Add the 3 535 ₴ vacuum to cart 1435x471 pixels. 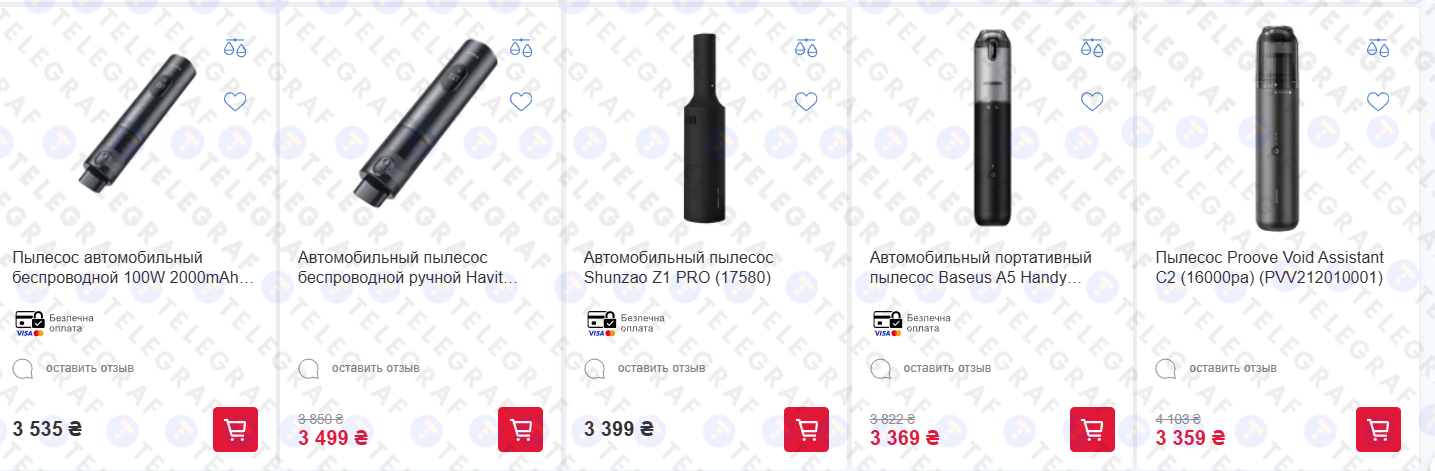(235, 430)
